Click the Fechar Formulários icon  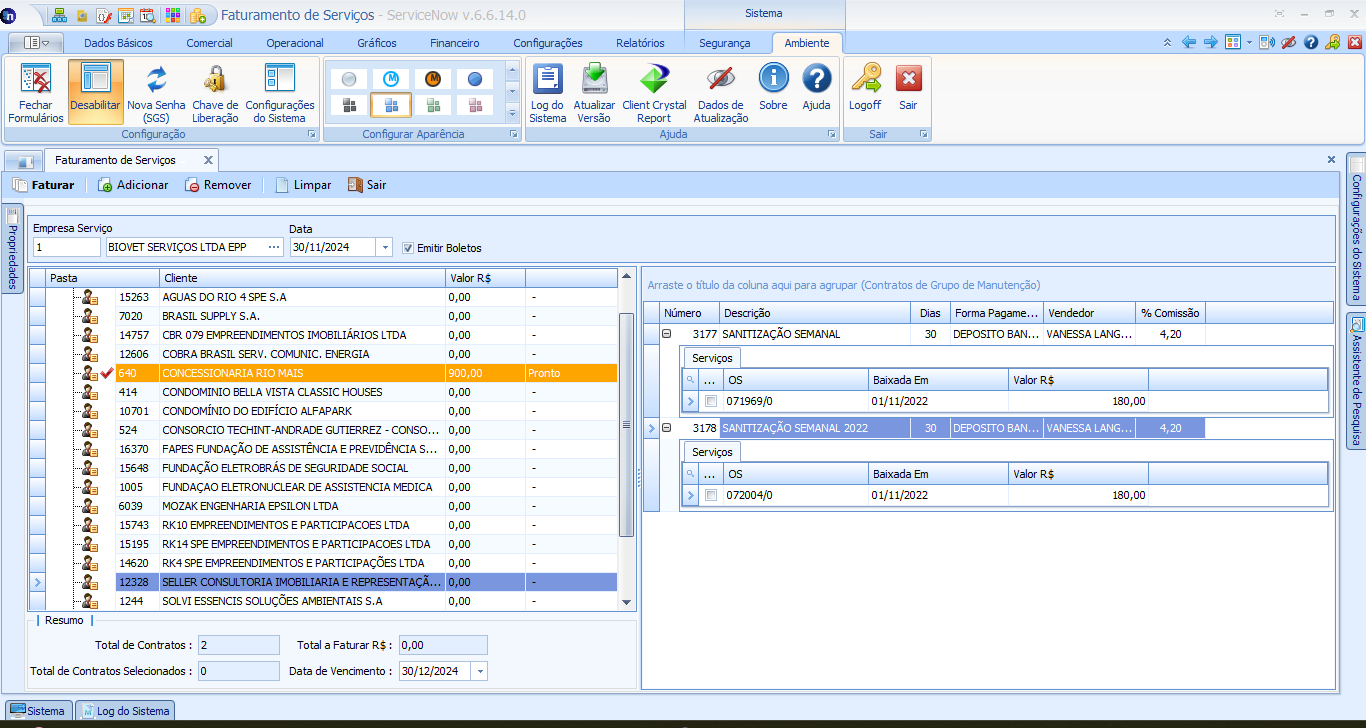point(35,81)
